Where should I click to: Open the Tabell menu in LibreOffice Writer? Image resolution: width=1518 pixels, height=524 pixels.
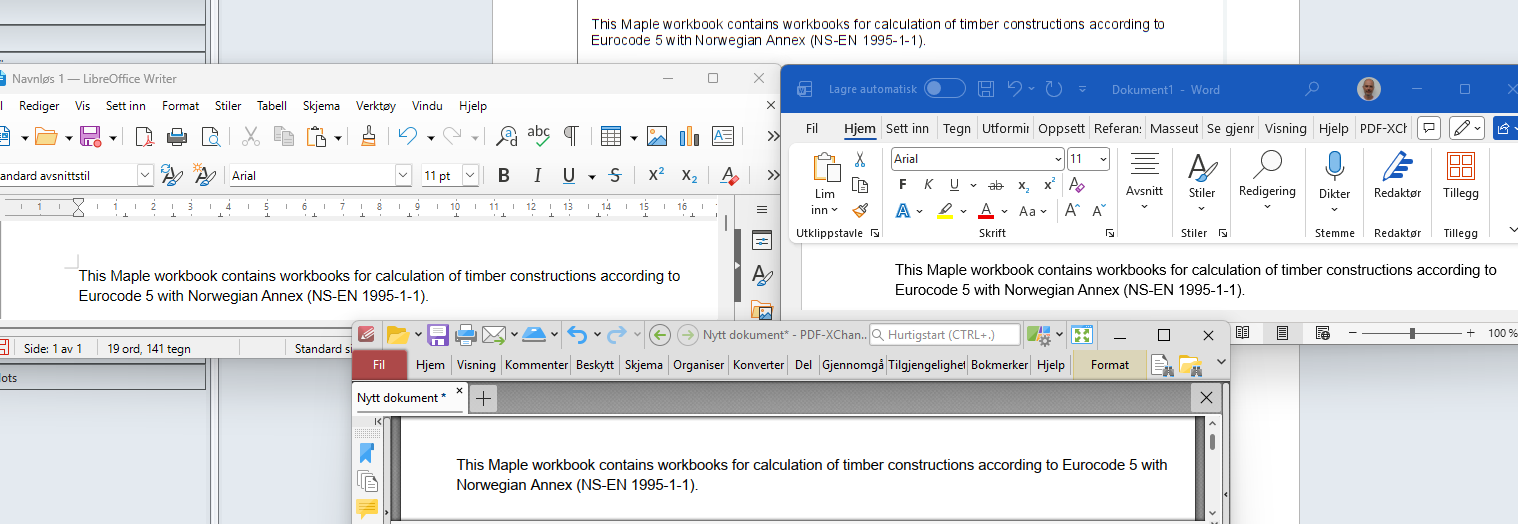point(271,106)
